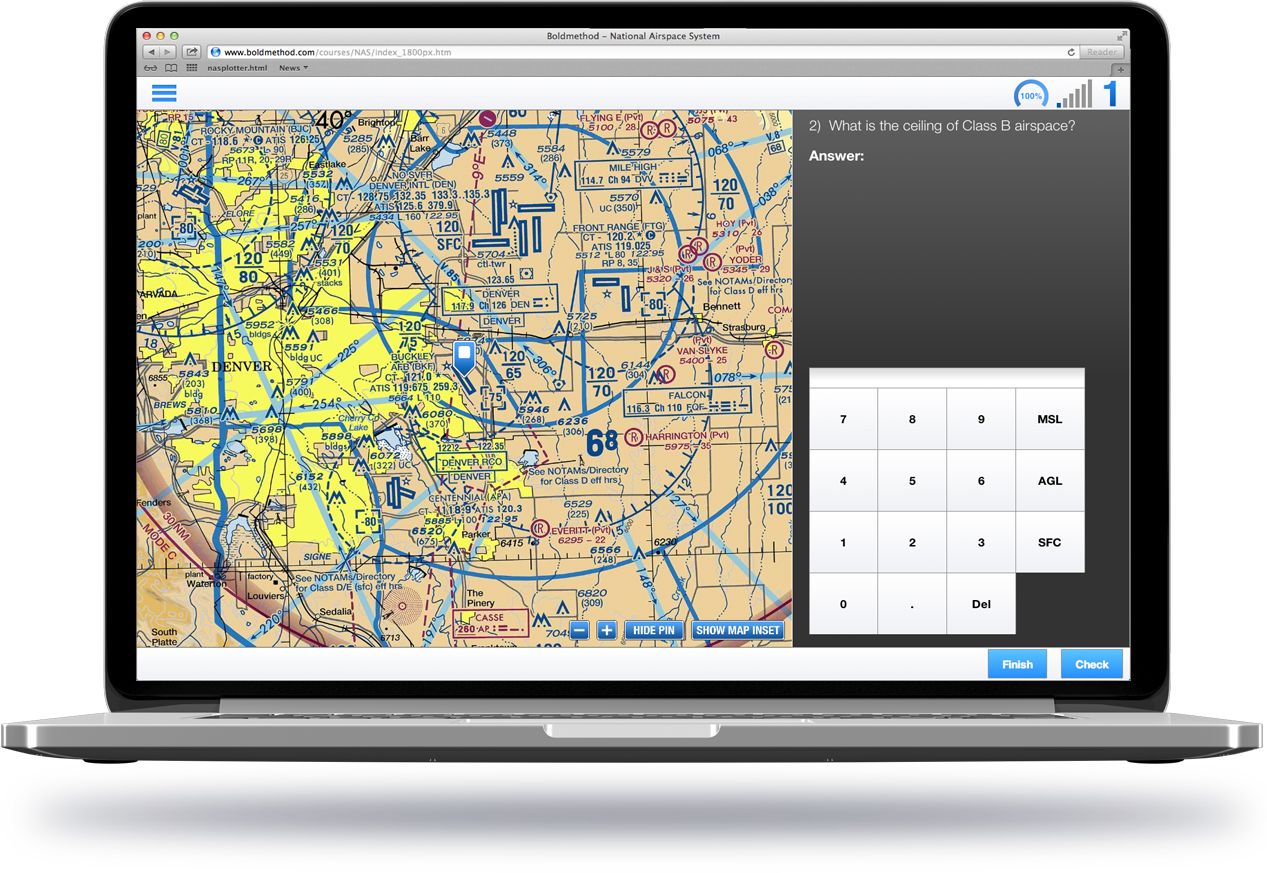Screen dimensions: 1267x873
Task: Zoom out using the minus map control
Action: click(x=581, y=630)
